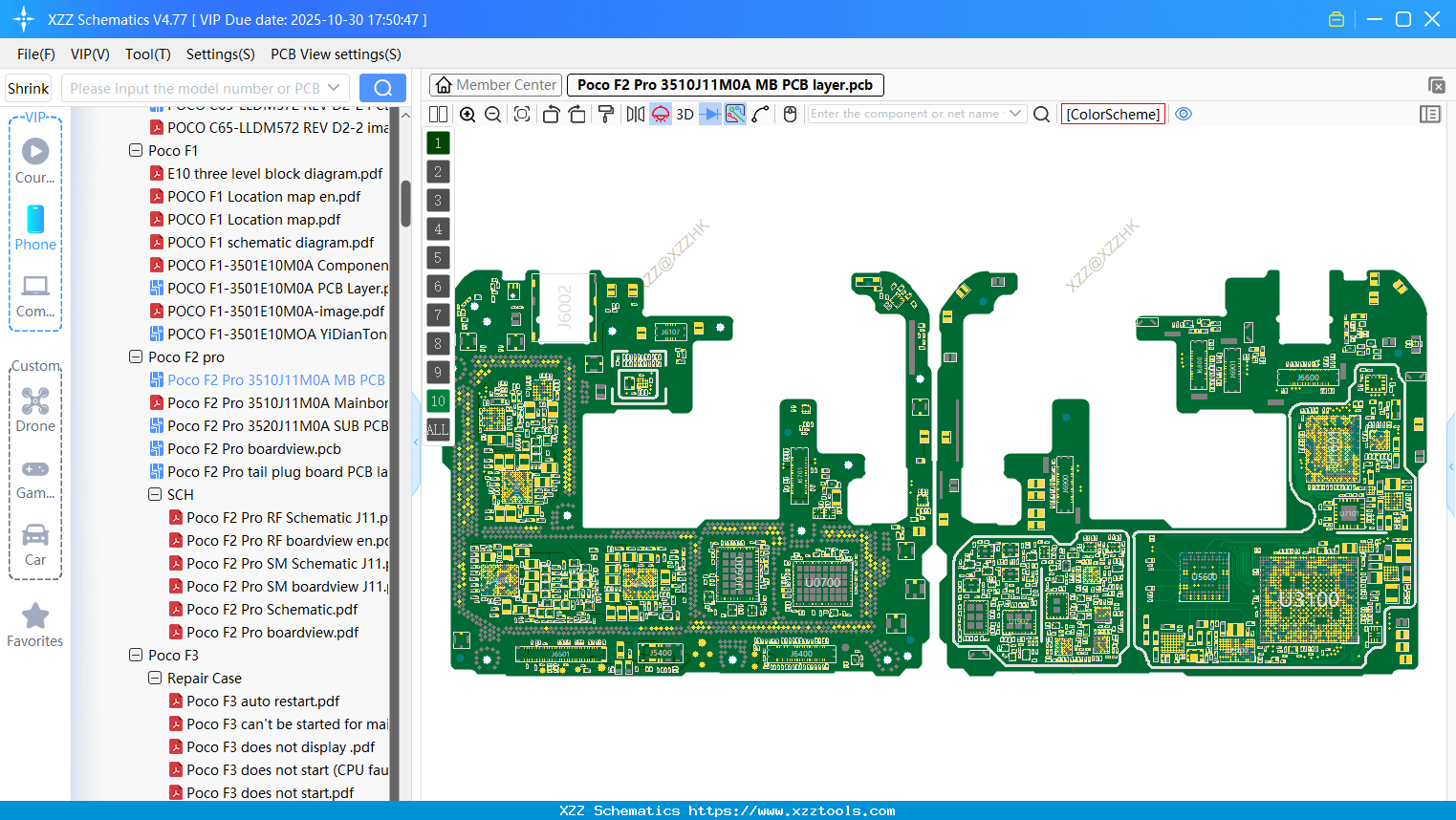Viewport: 1456px width, 820px height.
Task: Toggle component visibility with the eye icon
Action: tap(1184, 114)
